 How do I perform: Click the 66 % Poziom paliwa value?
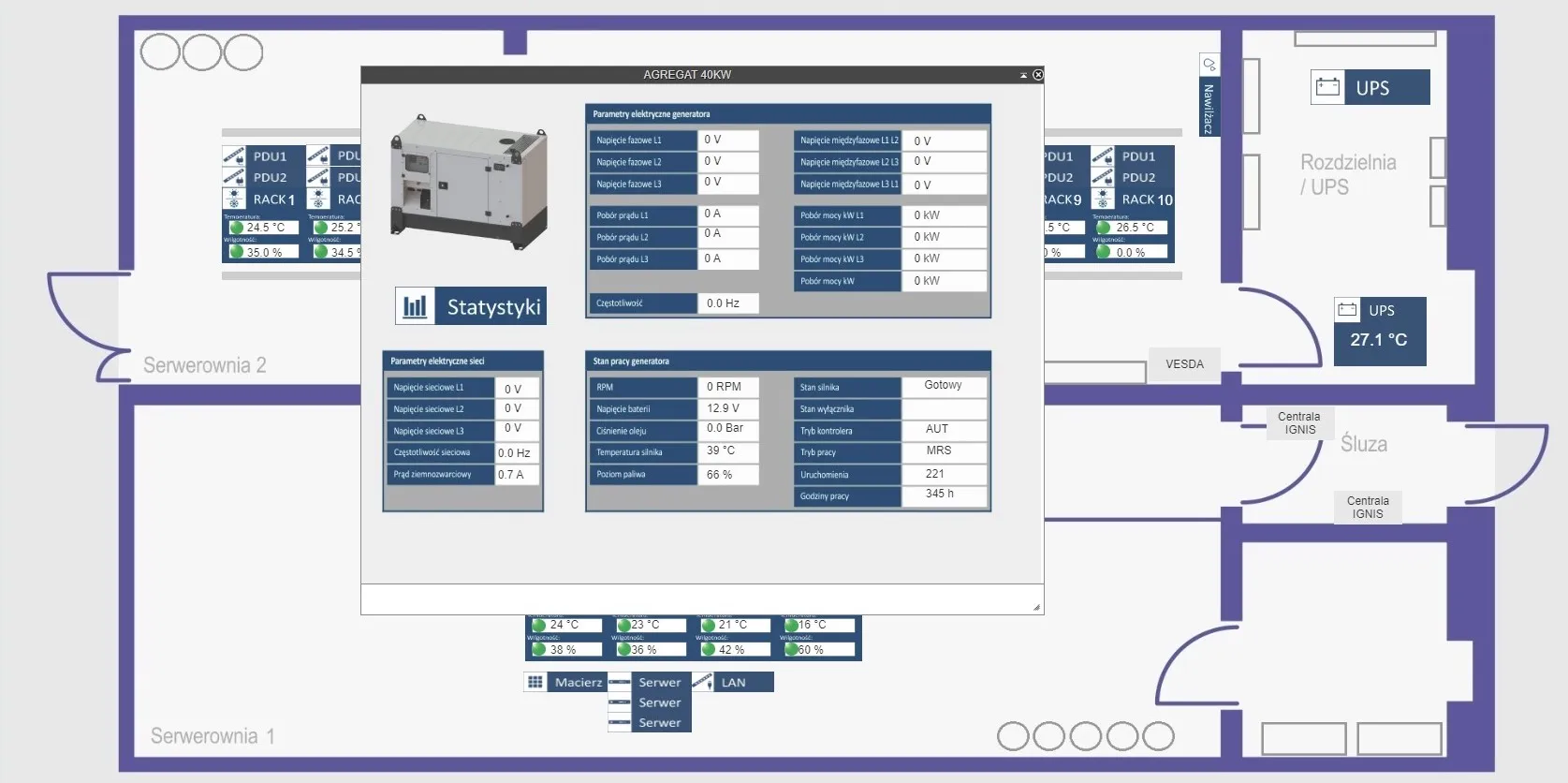pos(727,475)
